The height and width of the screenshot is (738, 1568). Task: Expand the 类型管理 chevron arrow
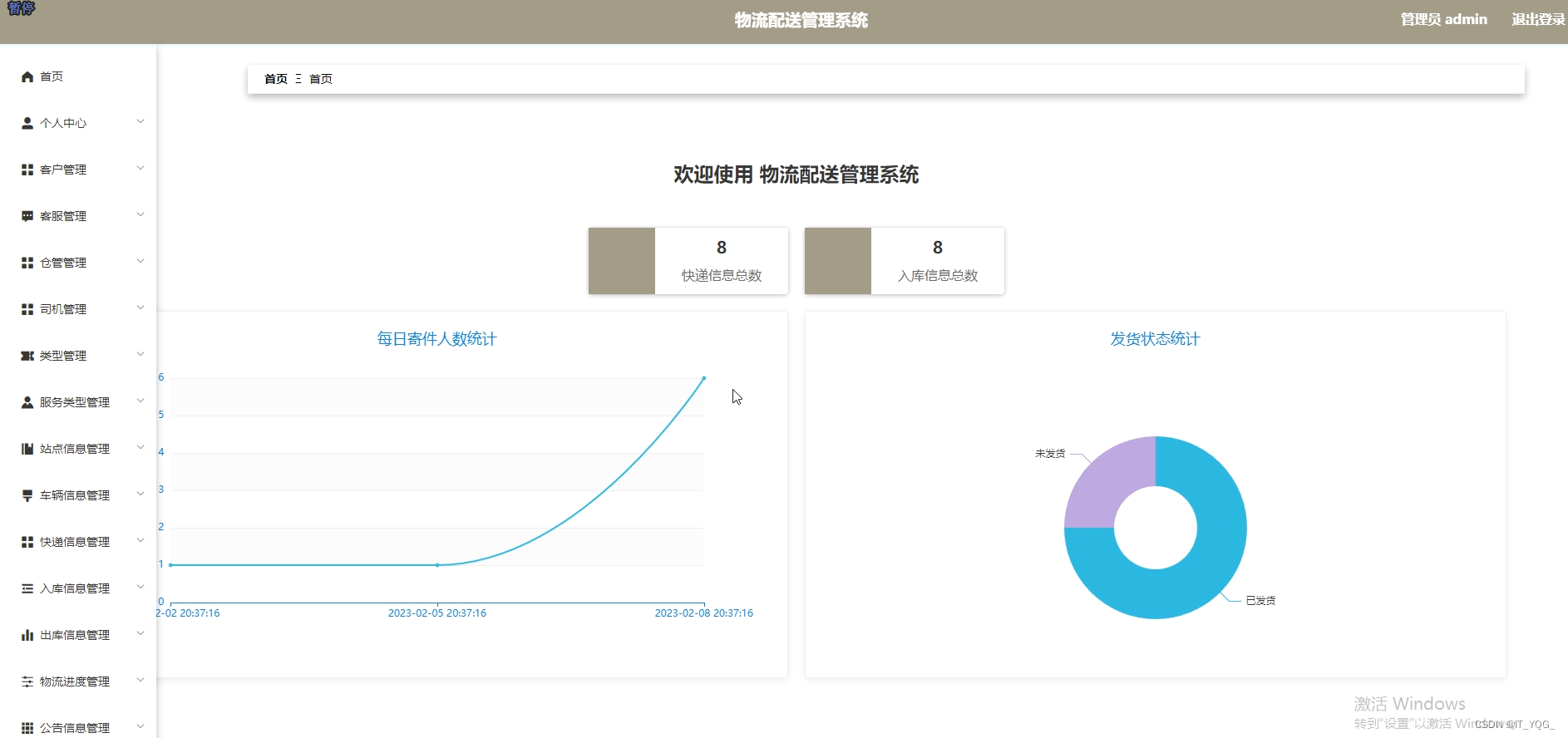141,354
